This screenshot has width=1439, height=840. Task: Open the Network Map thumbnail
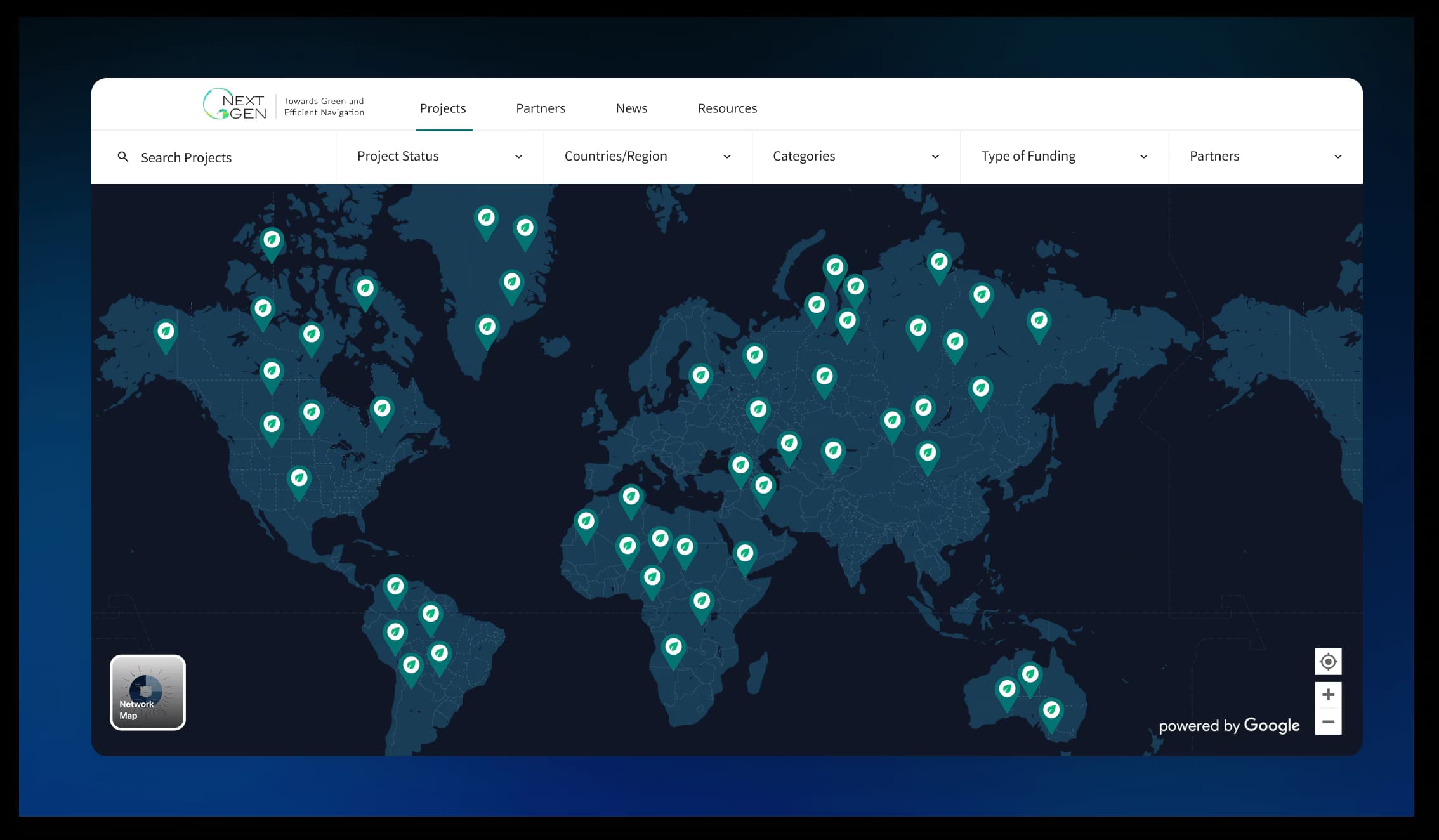click(x=147, y=693)
